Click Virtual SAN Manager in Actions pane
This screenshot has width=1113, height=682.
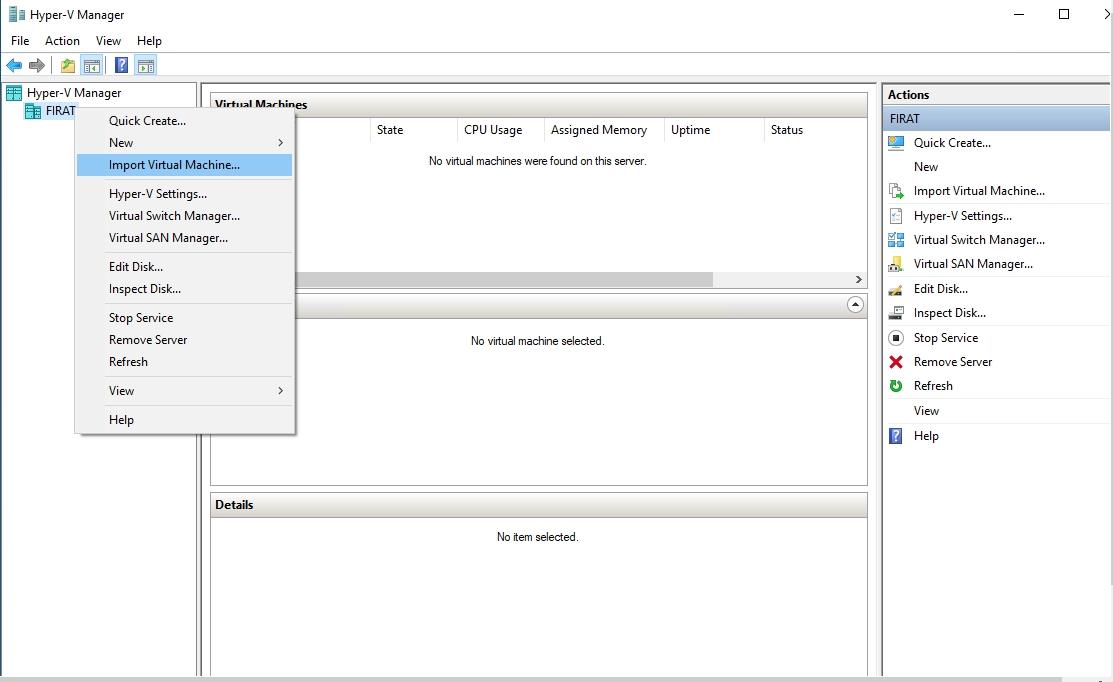click(973, 264)
